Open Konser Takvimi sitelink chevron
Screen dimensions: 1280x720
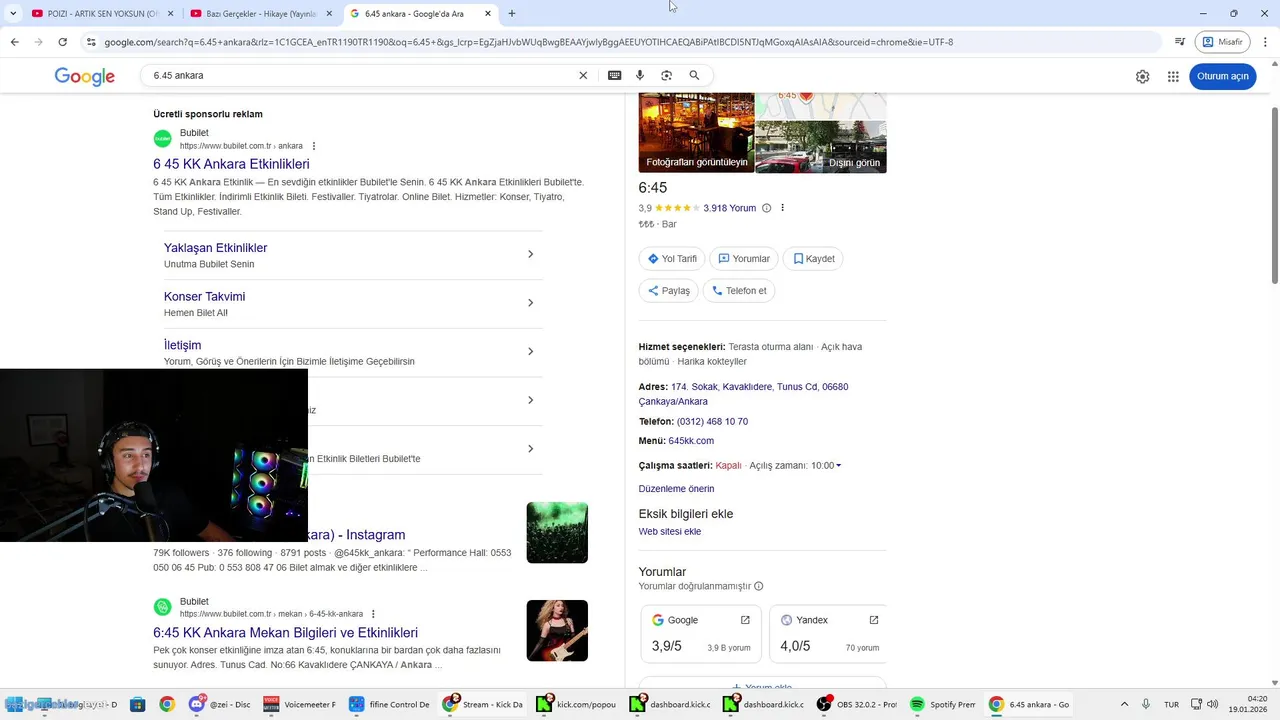(x=530, y=303)
